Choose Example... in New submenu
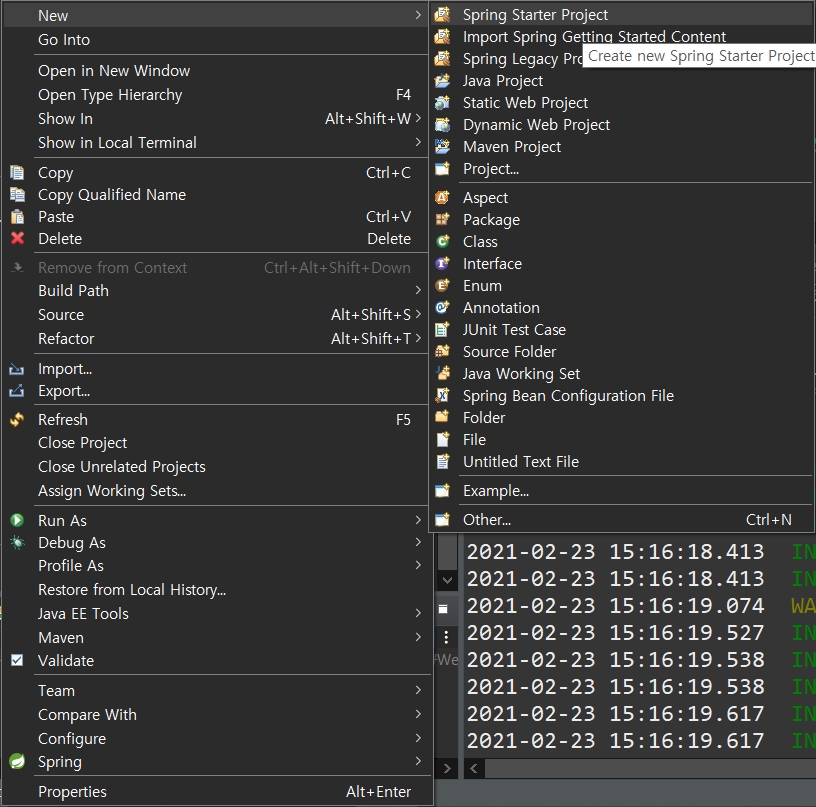Image resolution: width=816 pixels, height=807 pixels. pyautogui.click(x=621, y=491)
